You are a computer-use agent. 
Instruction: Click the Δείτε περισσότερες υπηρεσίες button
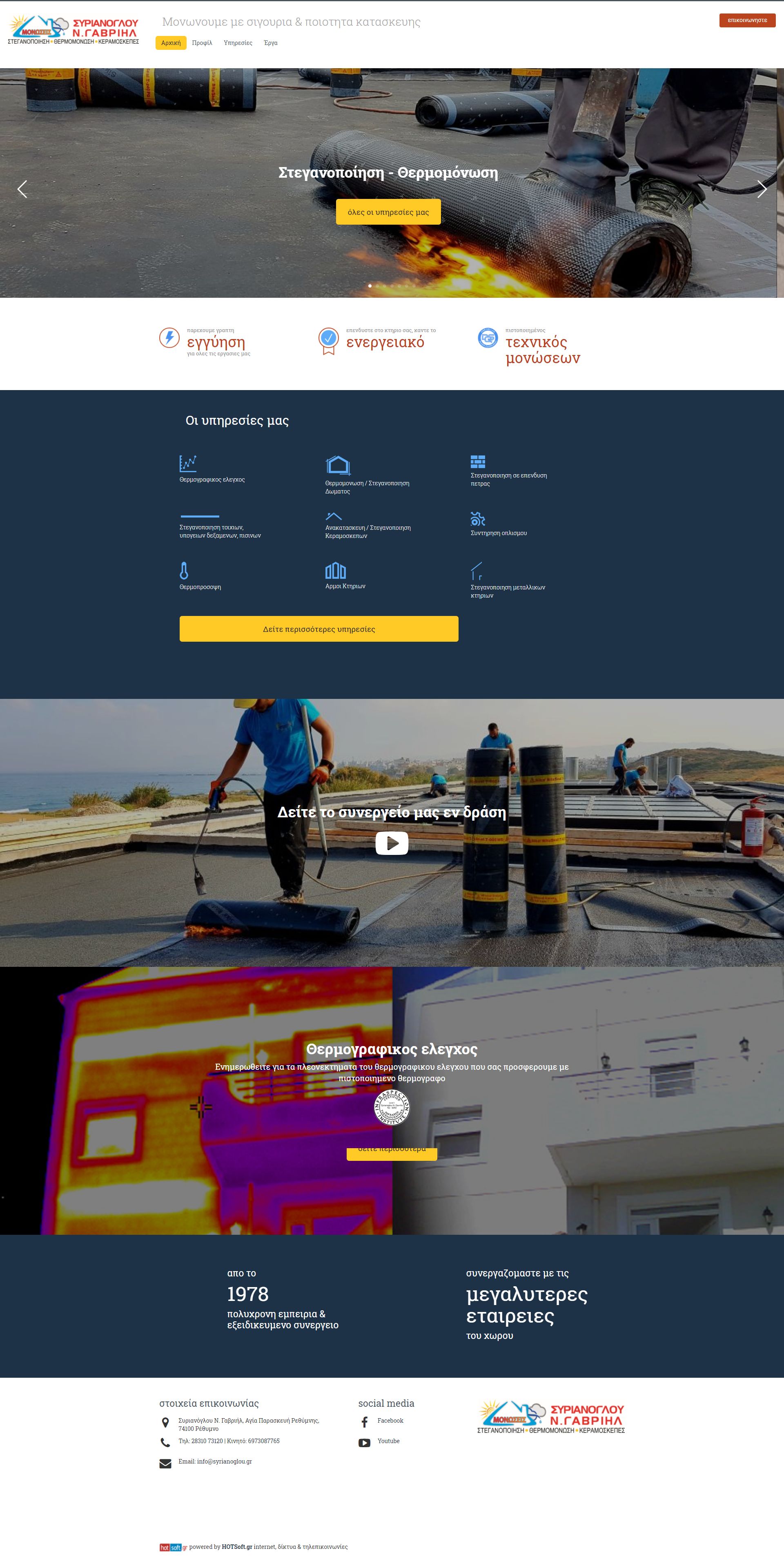pos(318,629)
